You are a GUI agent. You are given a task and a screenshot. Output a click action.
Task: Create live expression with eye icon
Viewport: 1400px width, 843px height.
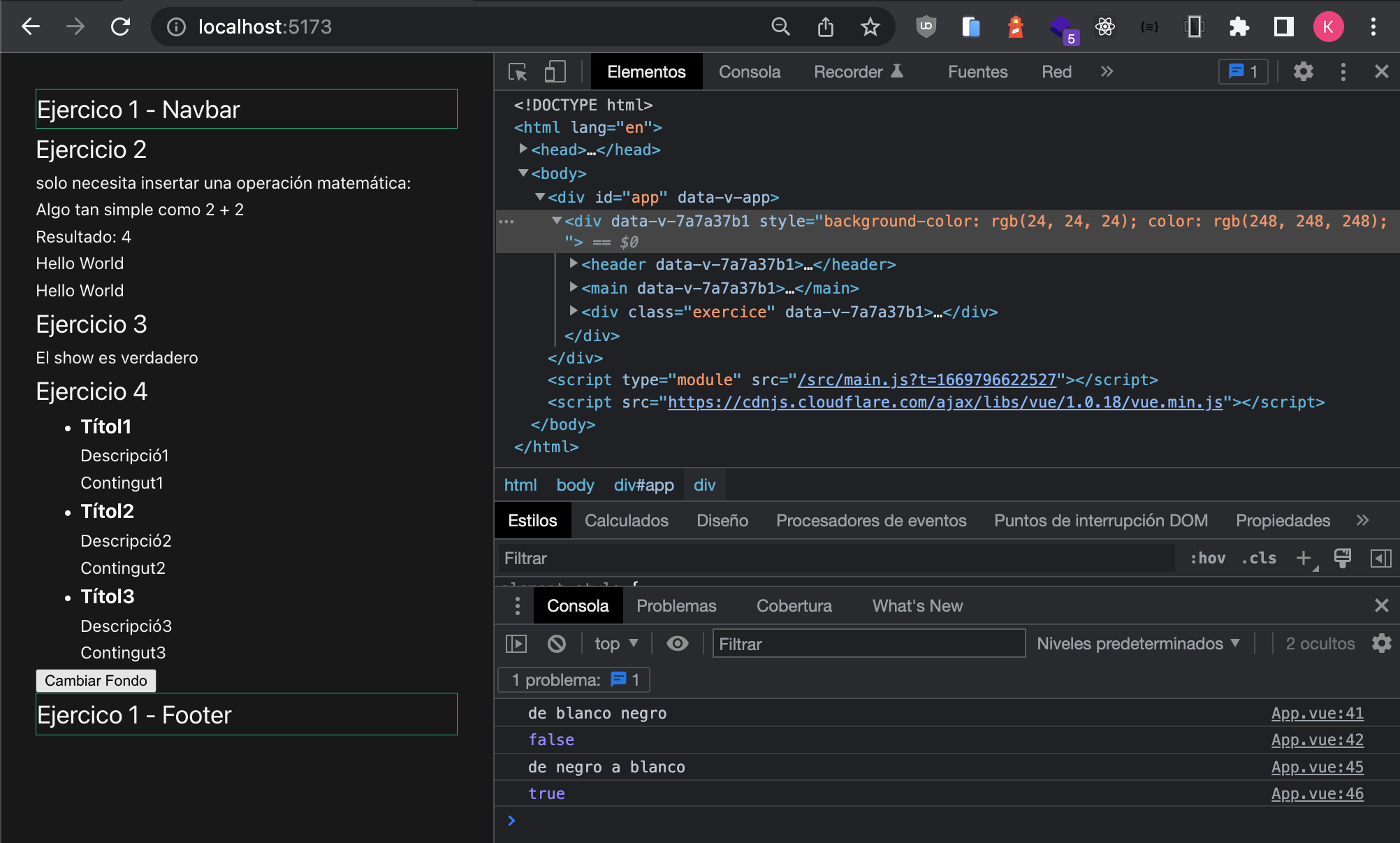(677, 644)
